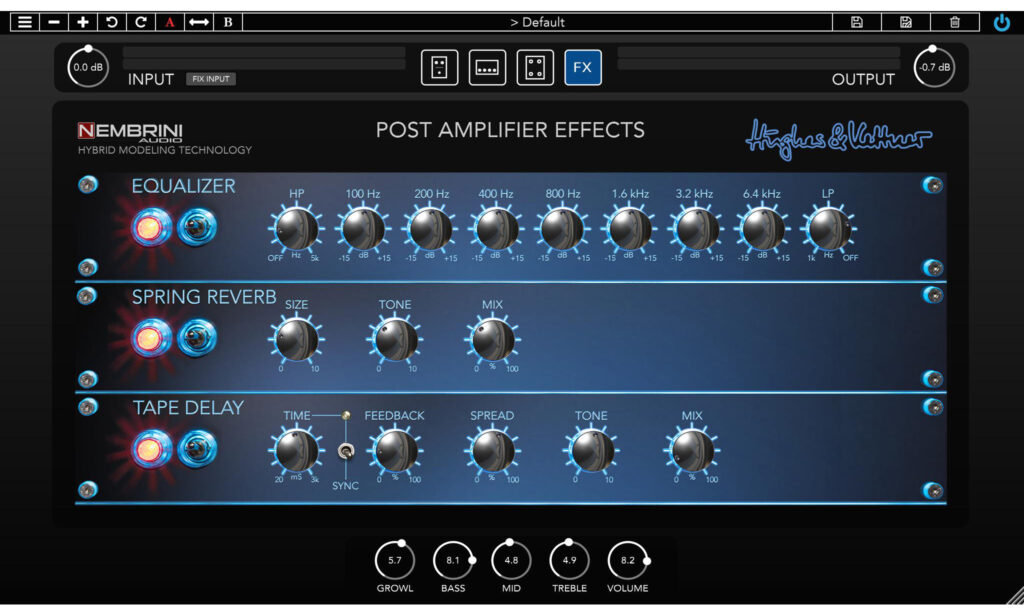Click the equalizer HP filter knob
Screen dimensions: 1024x615
pos(296,229)
